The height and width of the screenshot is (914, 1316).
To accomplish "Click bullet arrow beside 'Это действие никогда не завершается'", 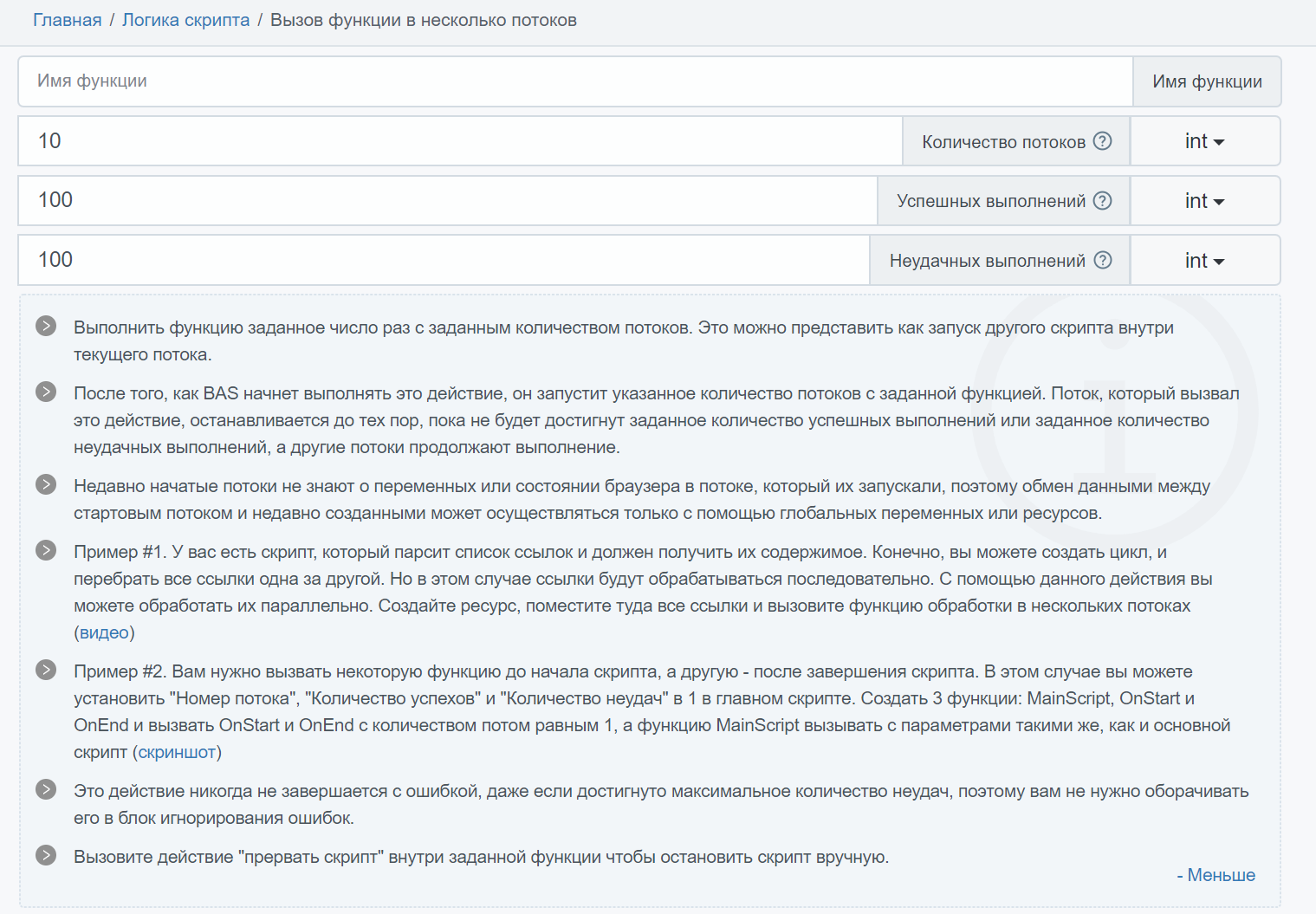I will pyautogui.click(x=46, y=789).
